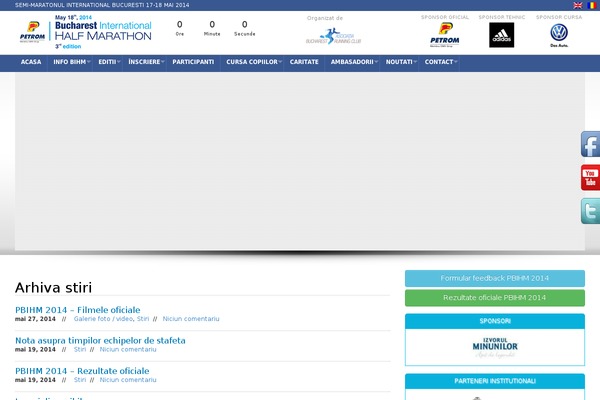The width and height of the screenshot is (600, 400).
Task: Click the Bucharest International Half Marathon logo
Action: pos(86,32)
